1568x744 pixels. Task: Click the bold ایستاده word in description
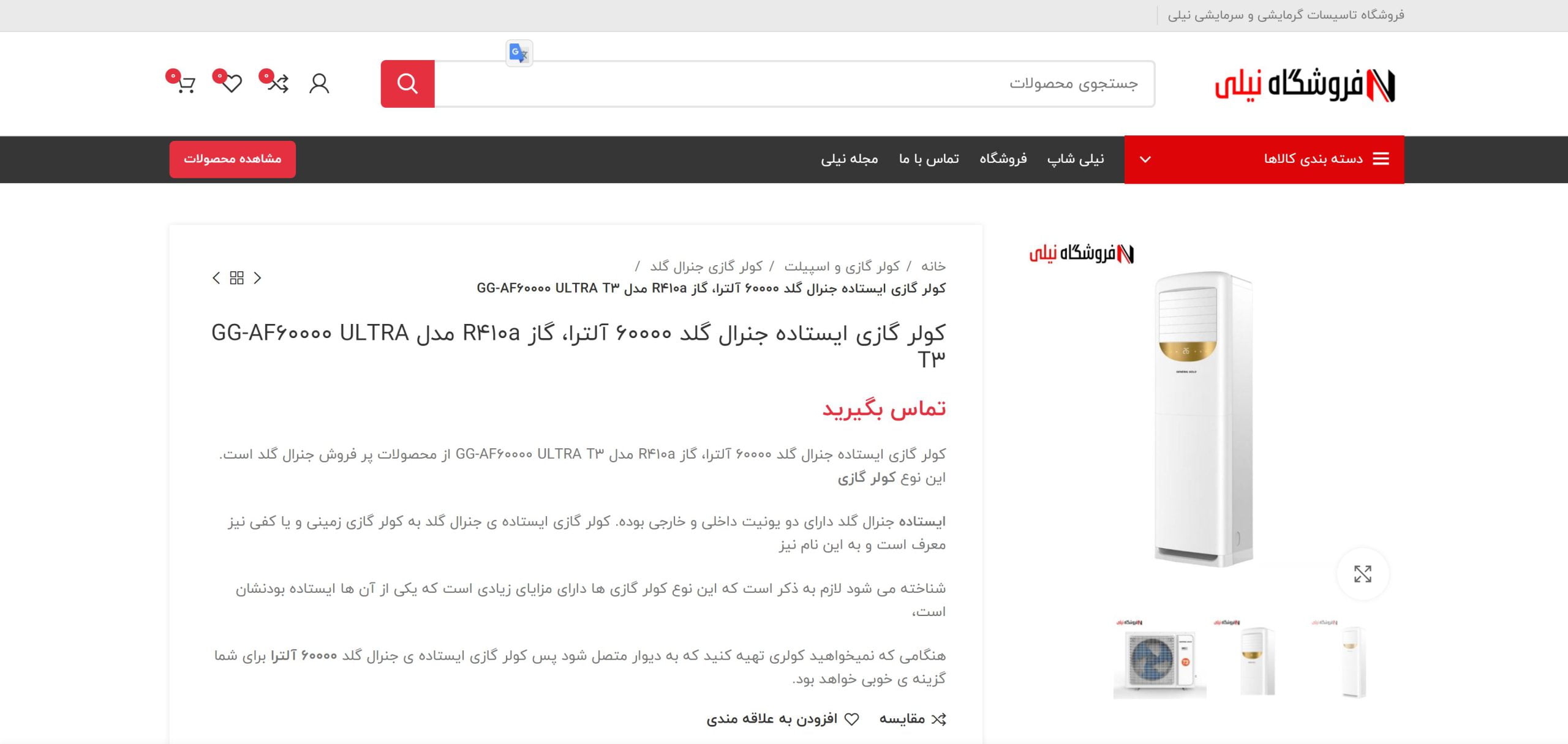click(922, 522)
